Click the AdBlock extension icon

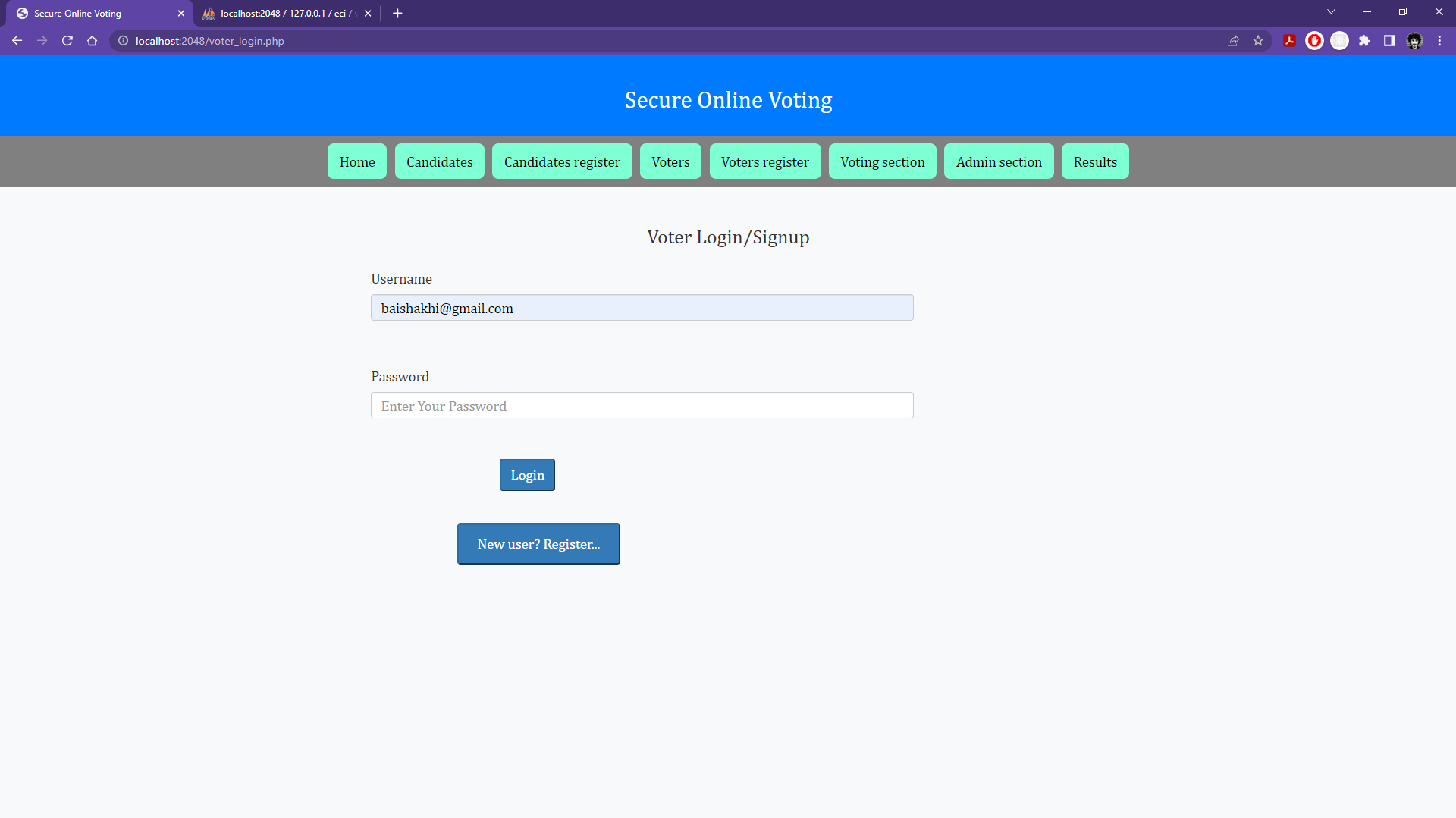(x=1314, y=41)
